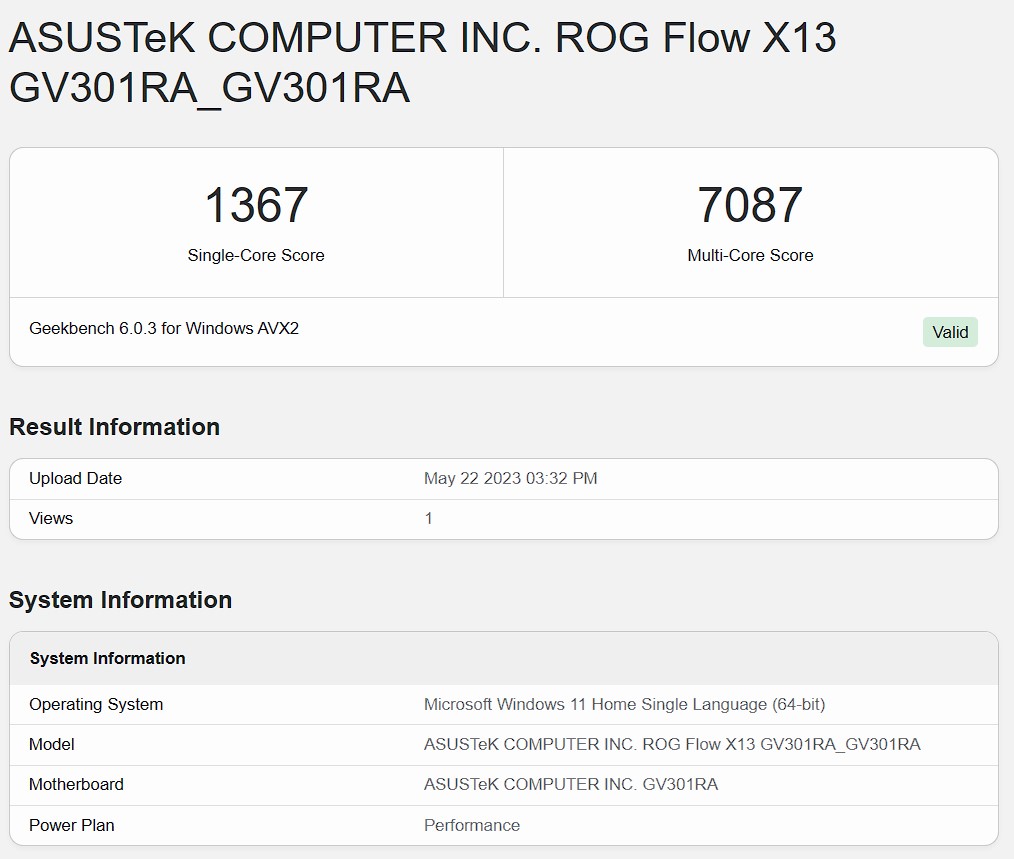Select the multi-core score 7087
Viewport: 1014px width, 859px height.
[750, 205]
